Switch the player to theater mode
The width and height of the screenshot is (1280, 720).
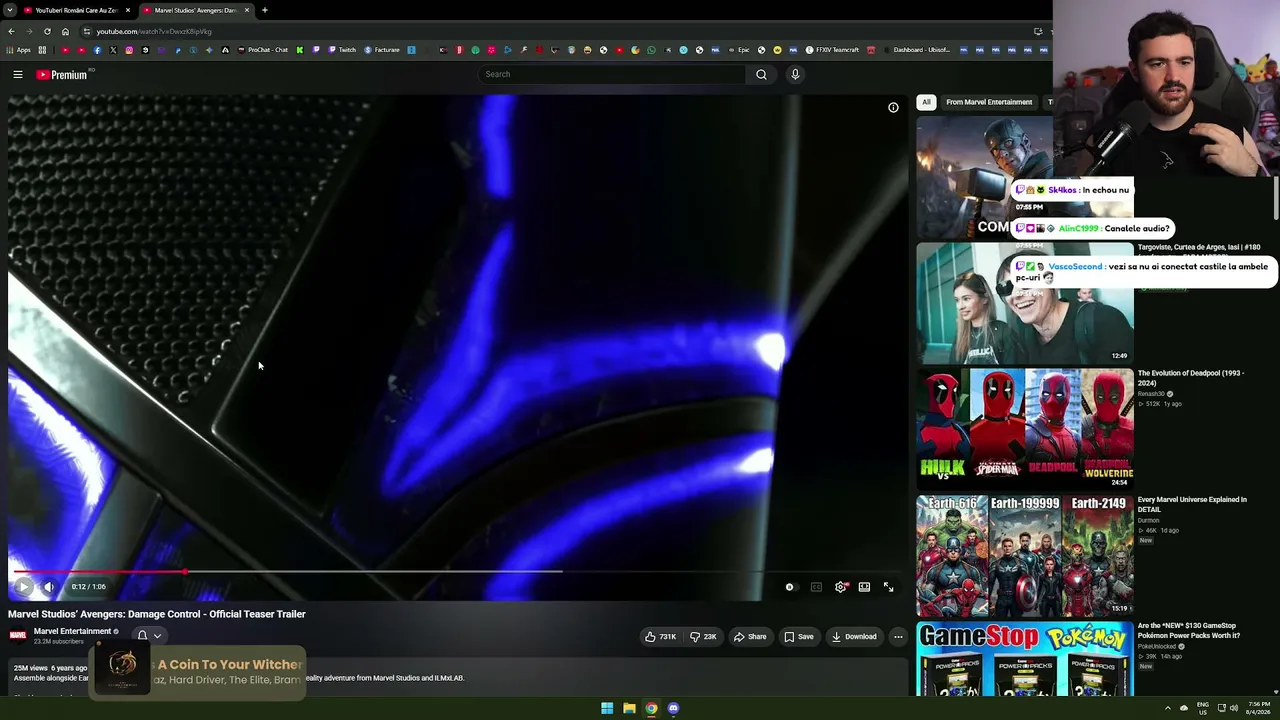864,587
